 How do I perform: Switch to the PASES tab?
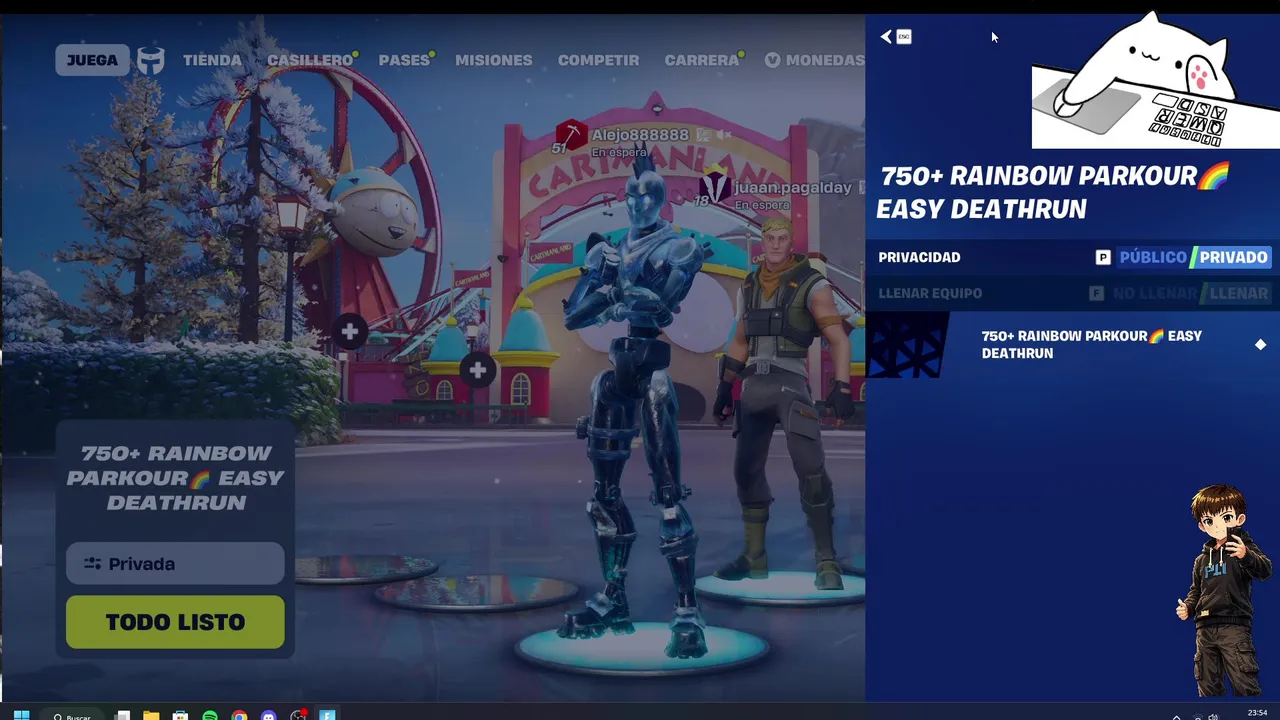pyautogui.click(x=404, y=60)
